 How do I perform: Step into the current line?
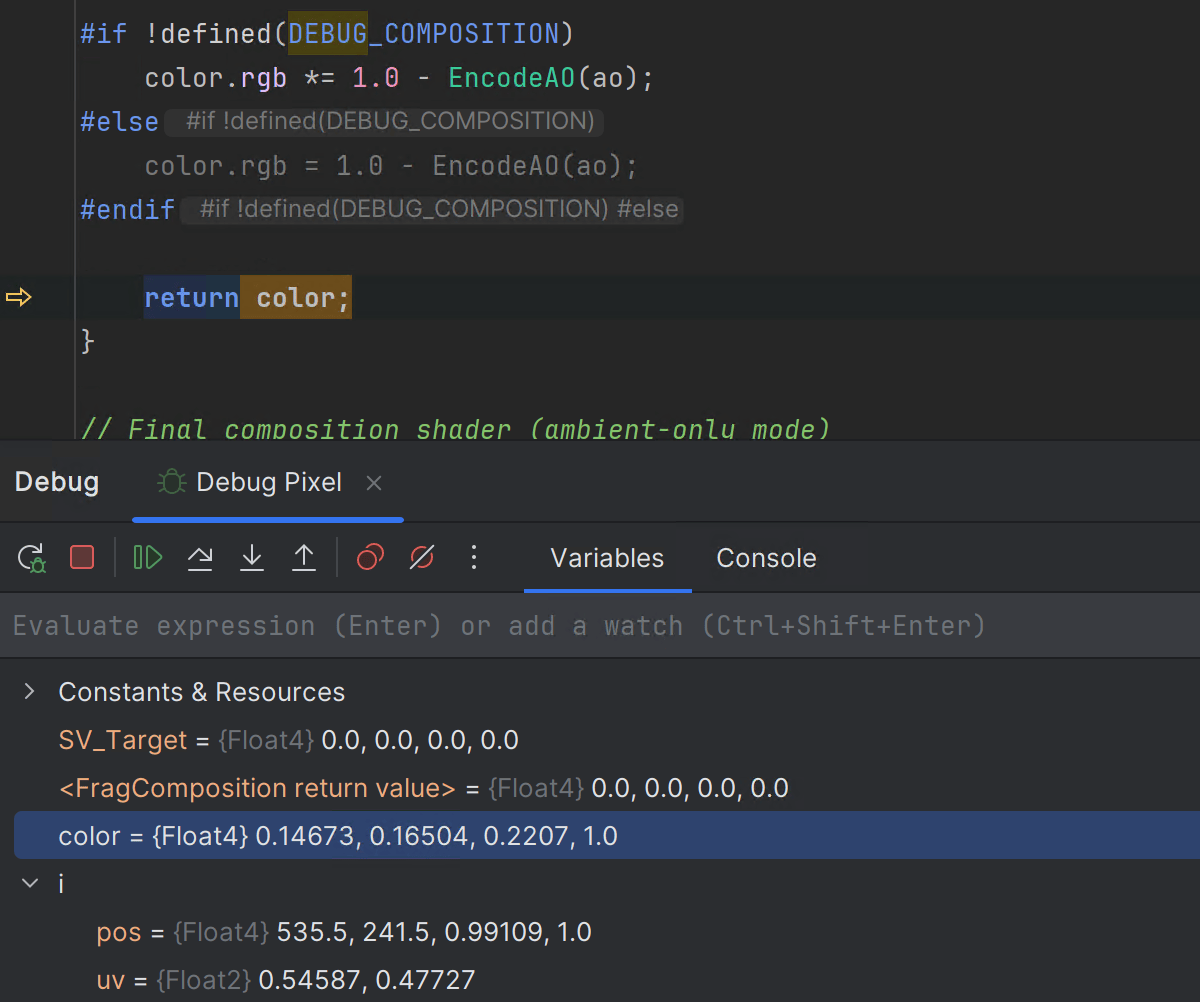point(252,558)
